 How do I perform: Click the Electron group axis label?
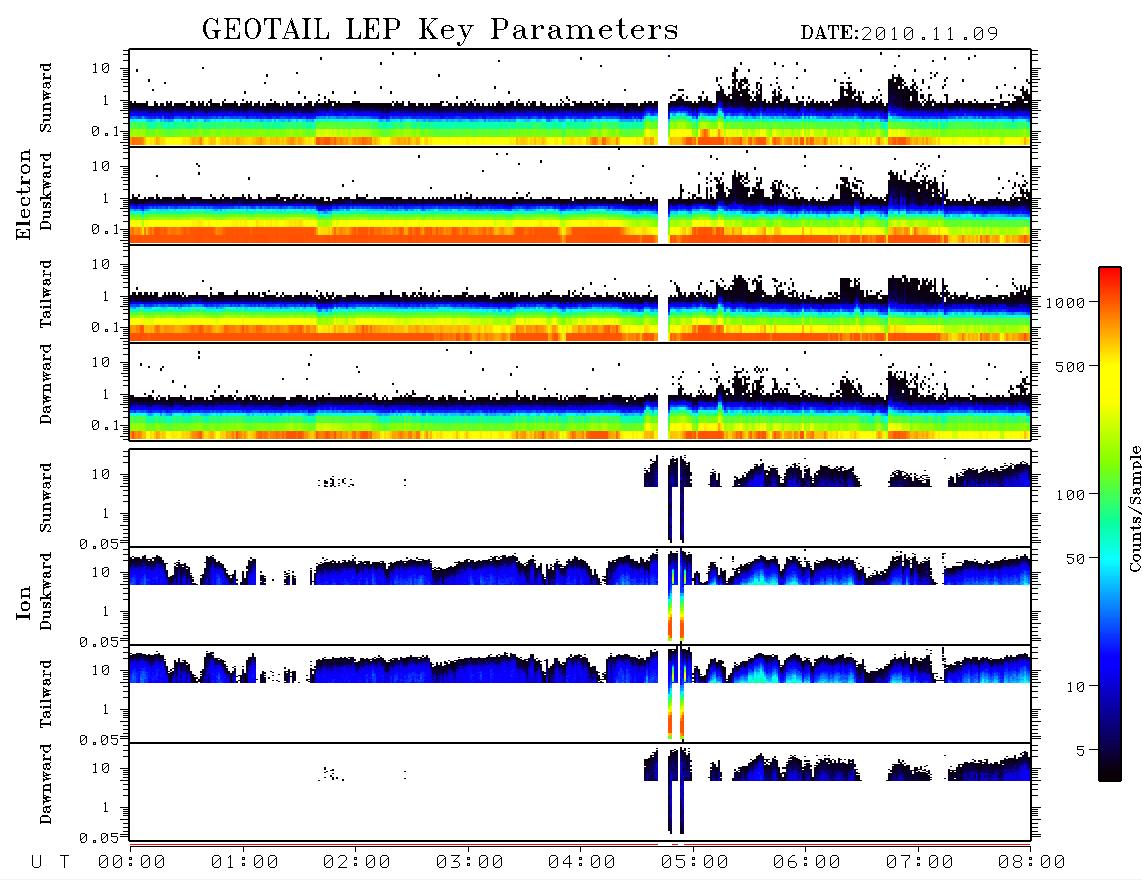pyautogui.click(x=23, y=195)
